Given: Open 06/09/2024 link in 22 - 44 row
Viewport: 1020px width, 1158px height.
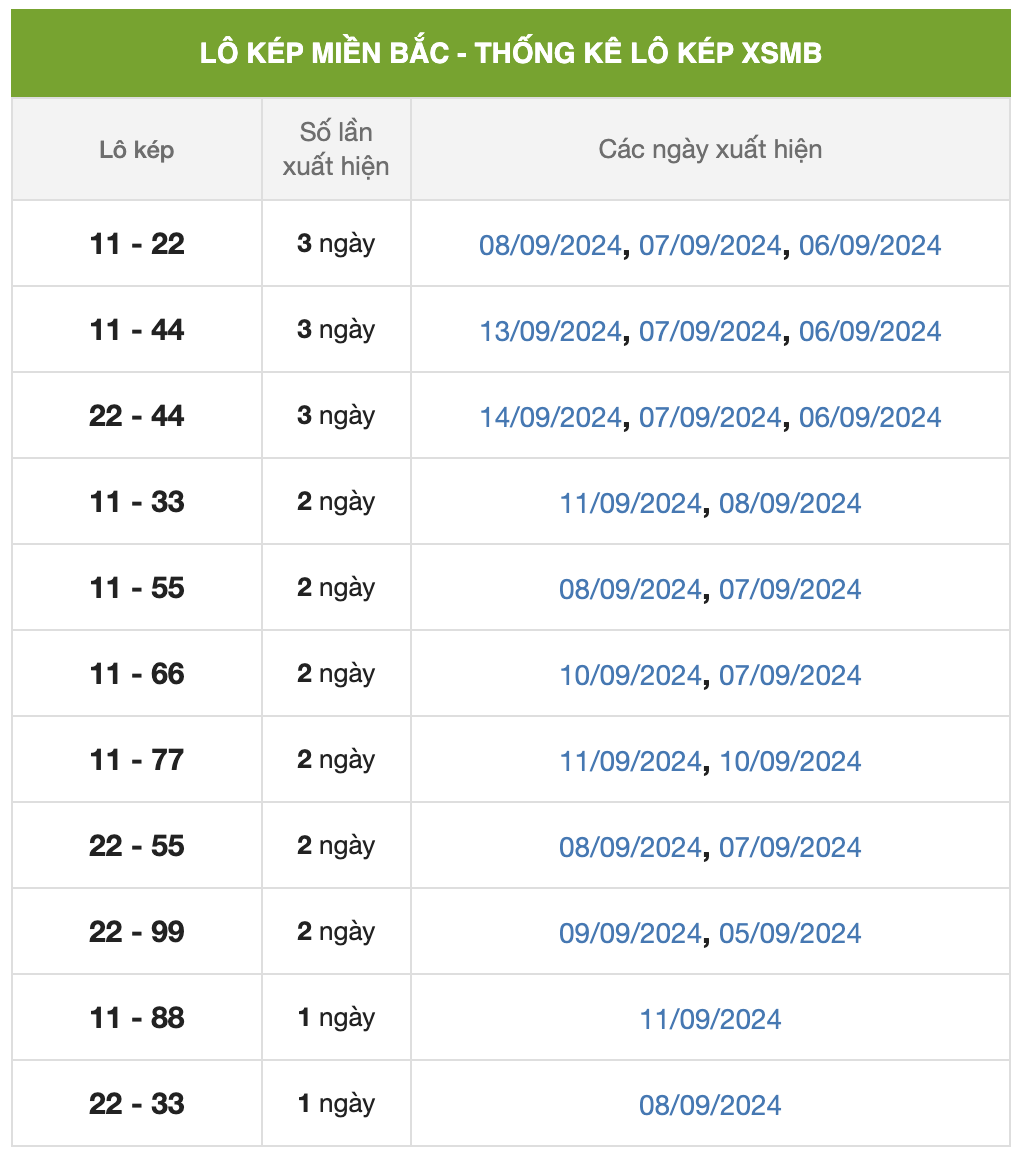Looking at the screenshot, I should [x=870, y=417].
